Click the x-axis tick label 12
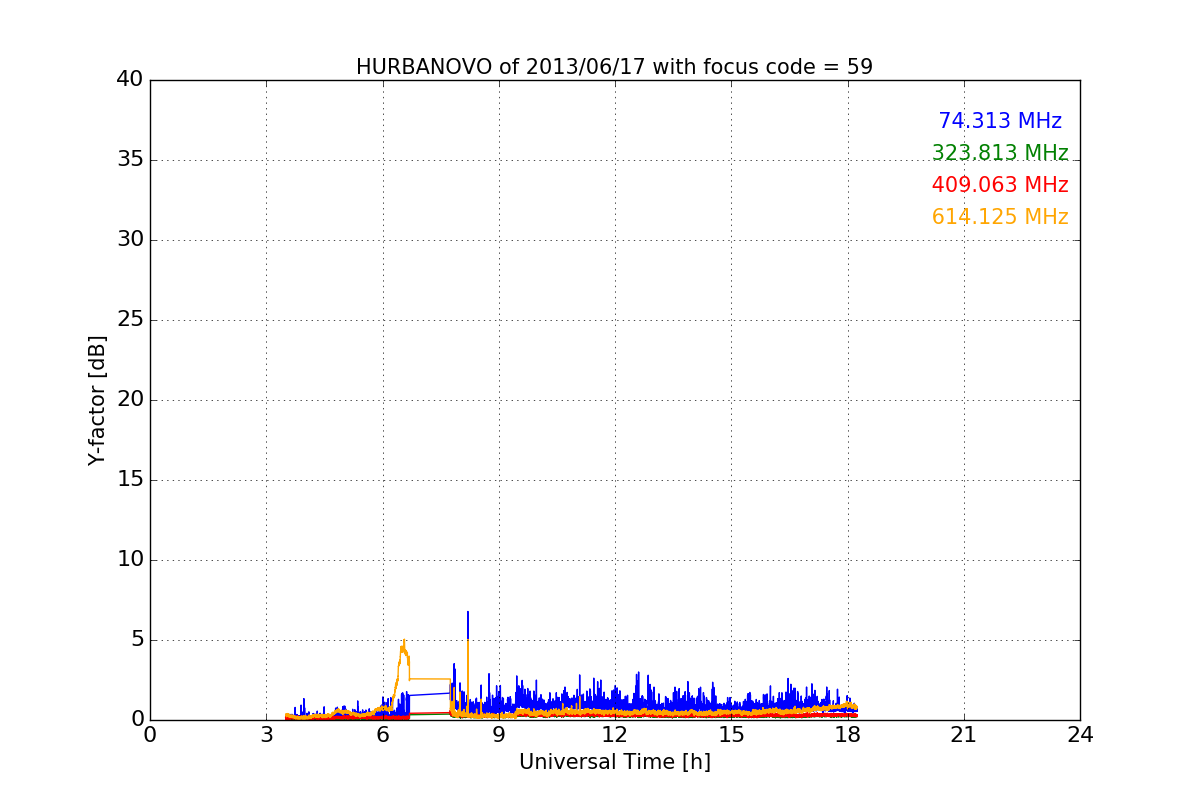 coord(615,735)
